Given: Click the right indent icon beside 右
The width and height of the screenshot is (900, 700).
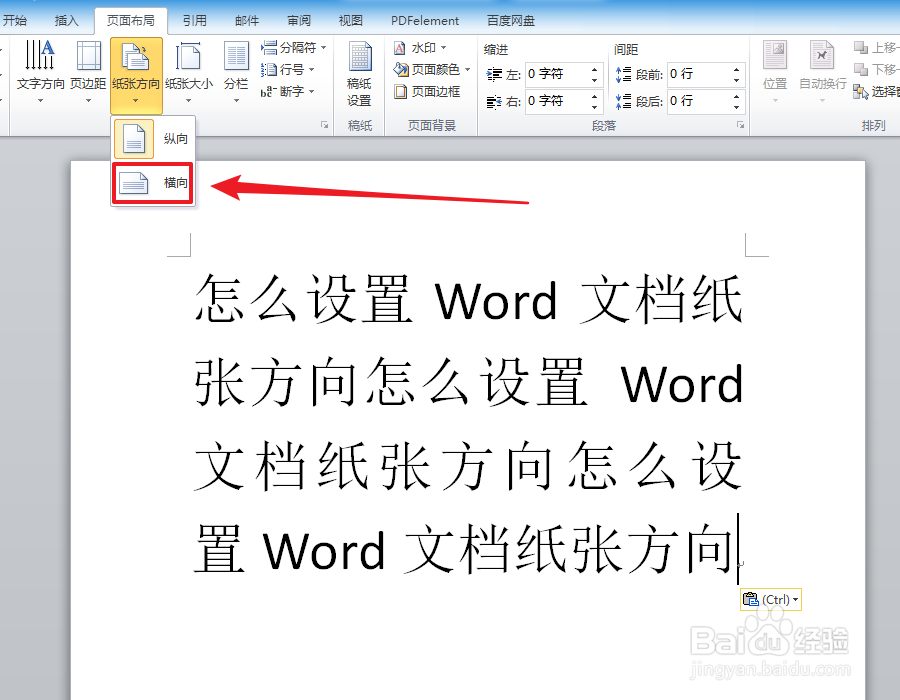Looking at the screenshot, I should click(x=494, y=102).
